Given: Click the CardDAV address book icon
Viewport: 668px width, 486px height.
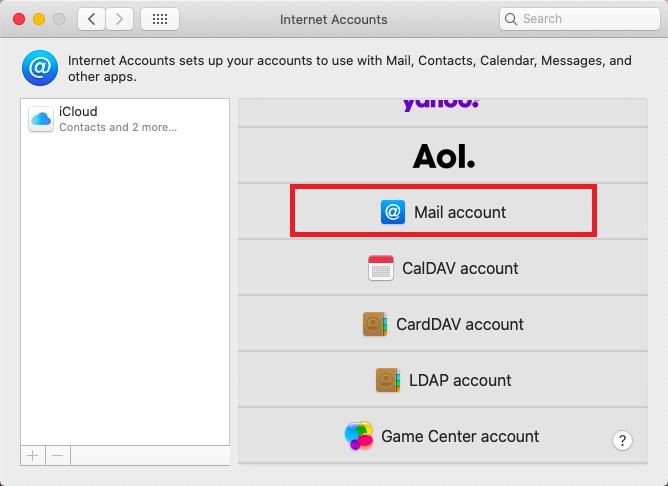Looking at the screenshot, I should pyautogui.click(x=375, y=324).
